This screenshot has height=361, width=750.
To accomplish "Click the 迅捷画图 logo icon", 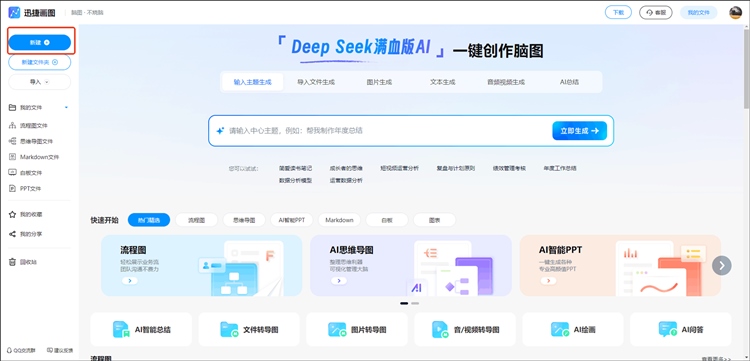I will 14,12.
